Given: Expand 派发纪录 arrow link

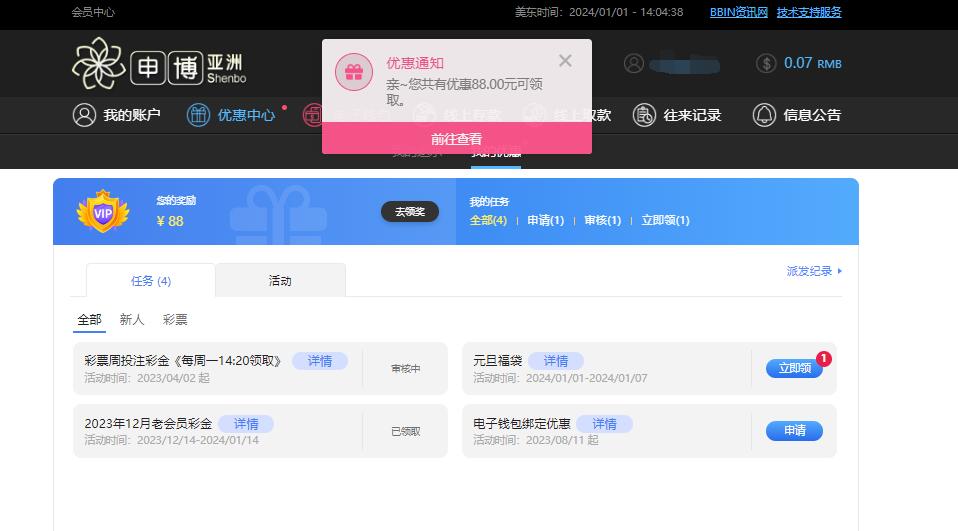Looking at the screenshot, I should tap(814, 271).
